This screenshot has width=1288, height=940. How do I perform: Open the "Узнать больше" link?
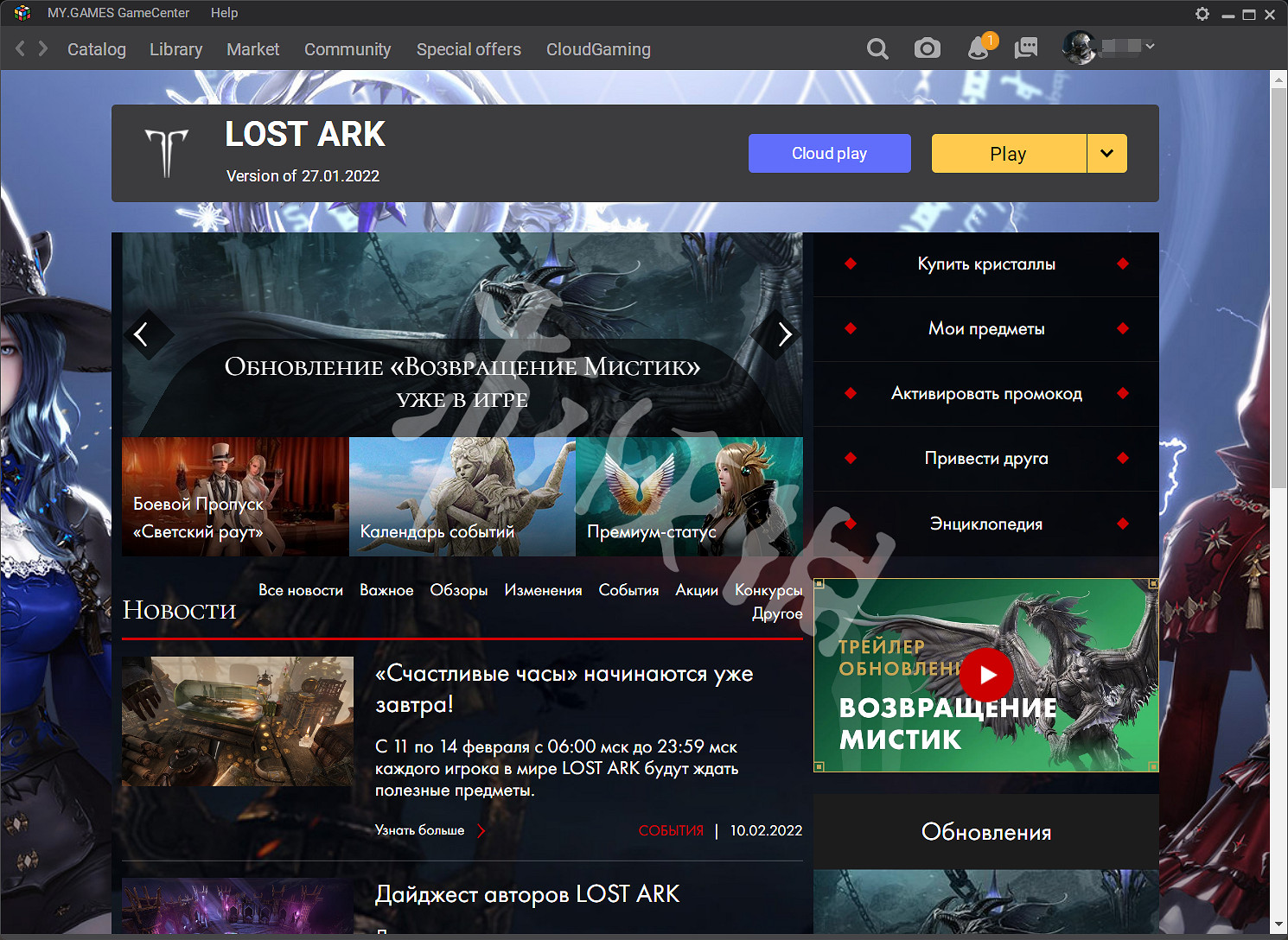tap(421, 829)
